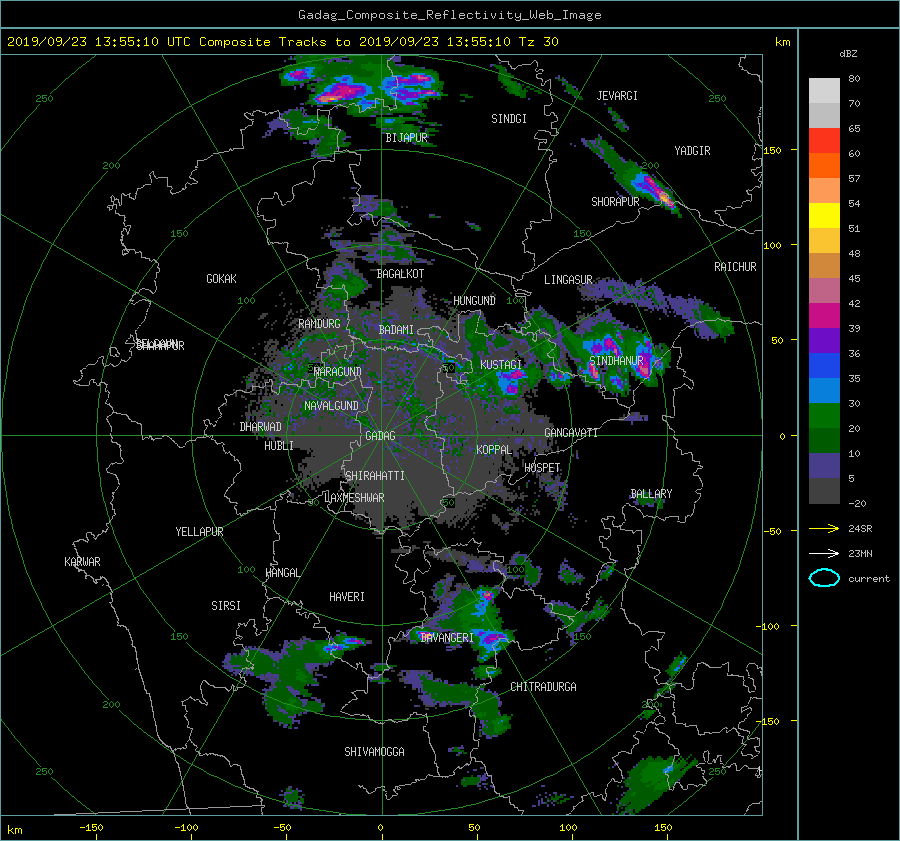
Task: Click the DHARWAD city label
Action: point(261,427)
